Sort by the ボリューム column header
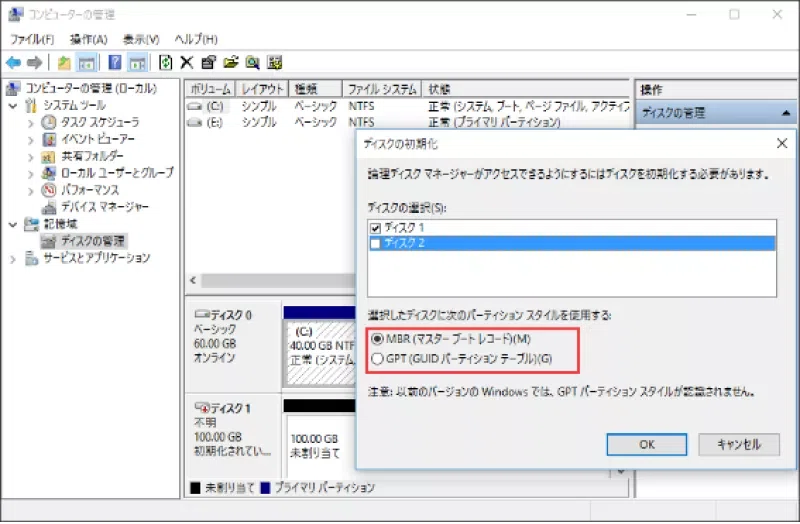Screen dimensions: 800x524 tap(210, 89)
